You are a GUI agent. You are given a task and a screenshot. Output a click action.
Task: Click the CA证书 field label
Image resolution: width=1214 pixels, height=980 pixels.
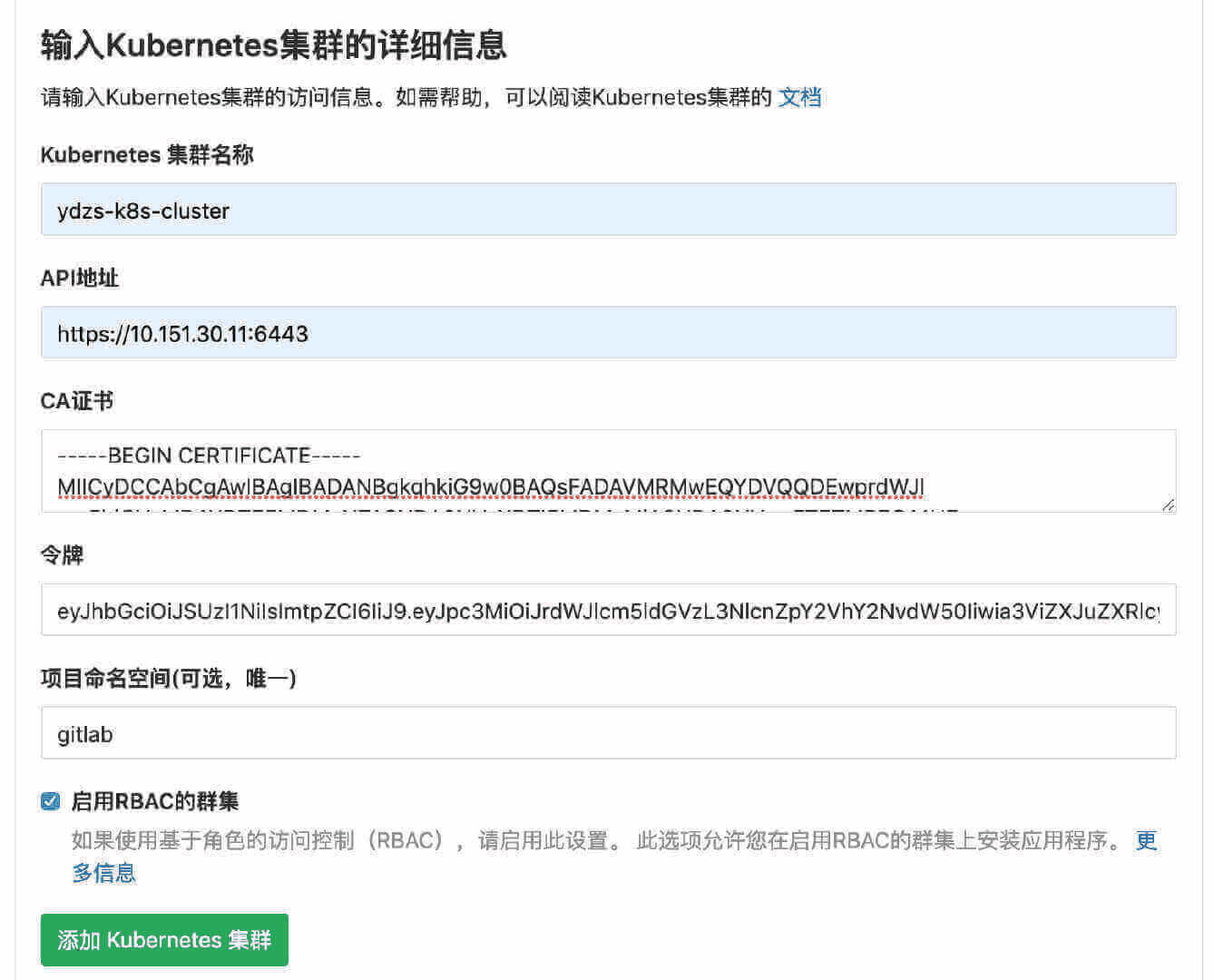coord(77,401)
